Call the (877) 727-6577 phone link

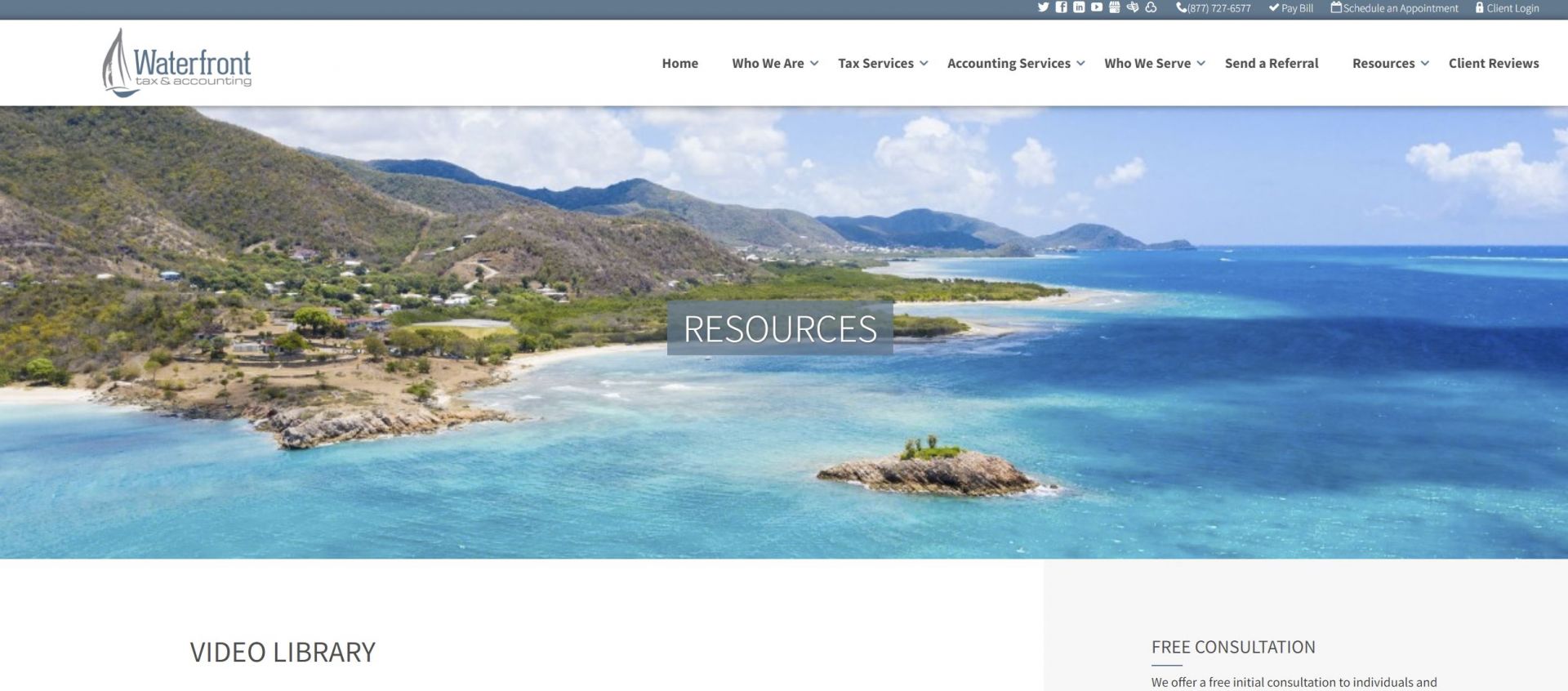1219,8
